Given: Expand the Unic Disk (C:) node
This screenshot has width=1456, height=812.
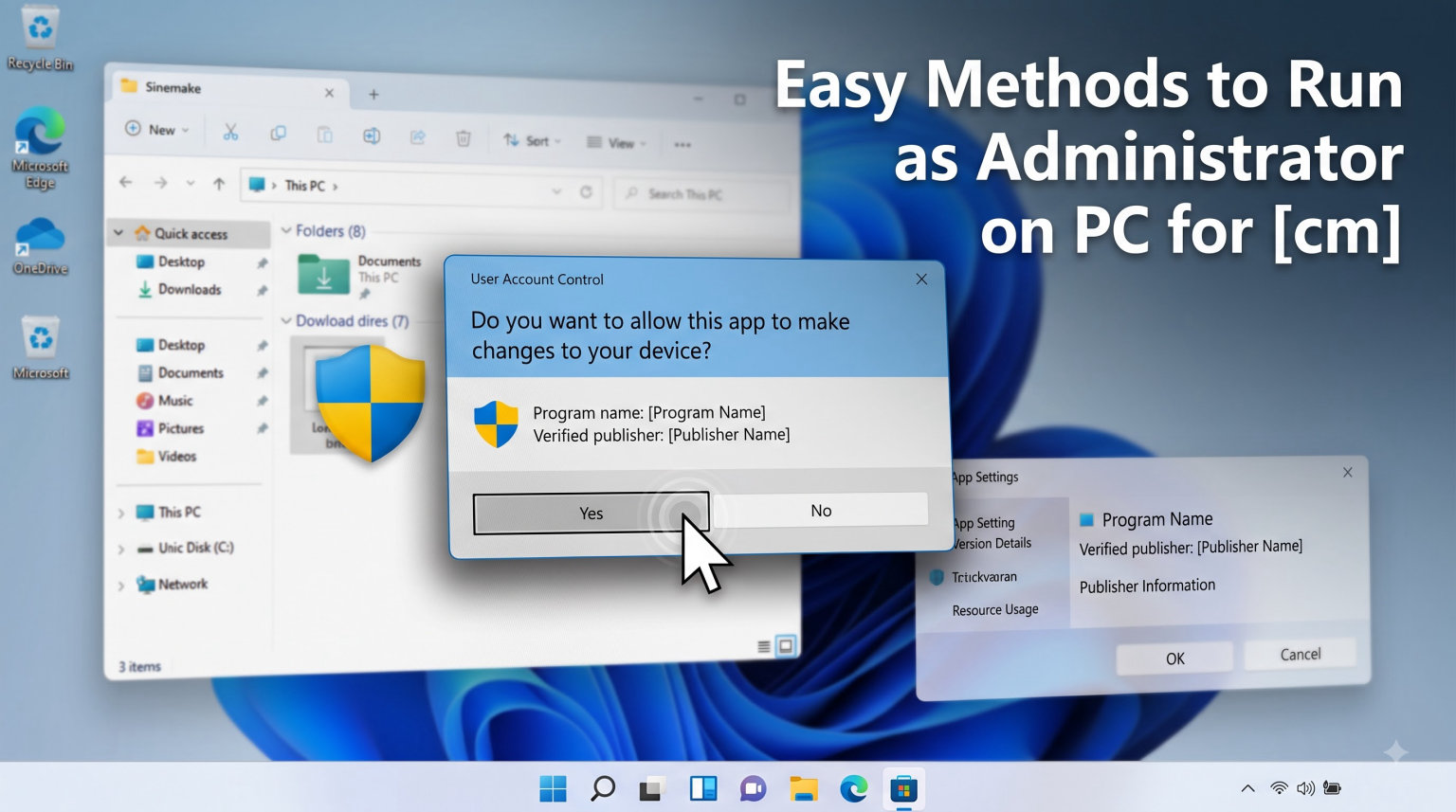Looking at the screenshot, I should coord(120,549).
